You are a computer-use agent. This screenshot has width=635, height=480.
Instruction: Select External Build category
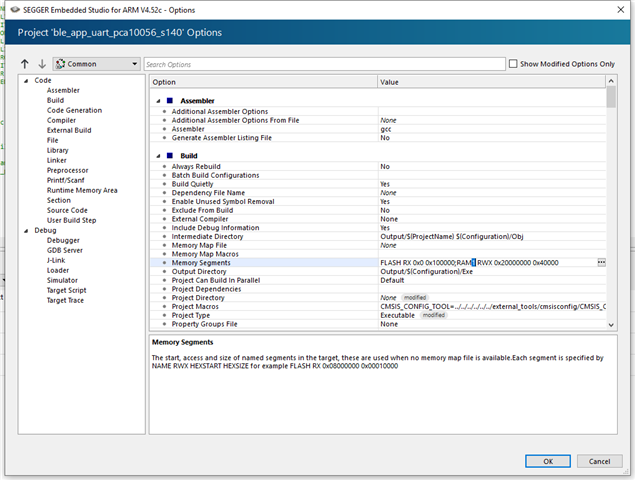tap(69, 130)
